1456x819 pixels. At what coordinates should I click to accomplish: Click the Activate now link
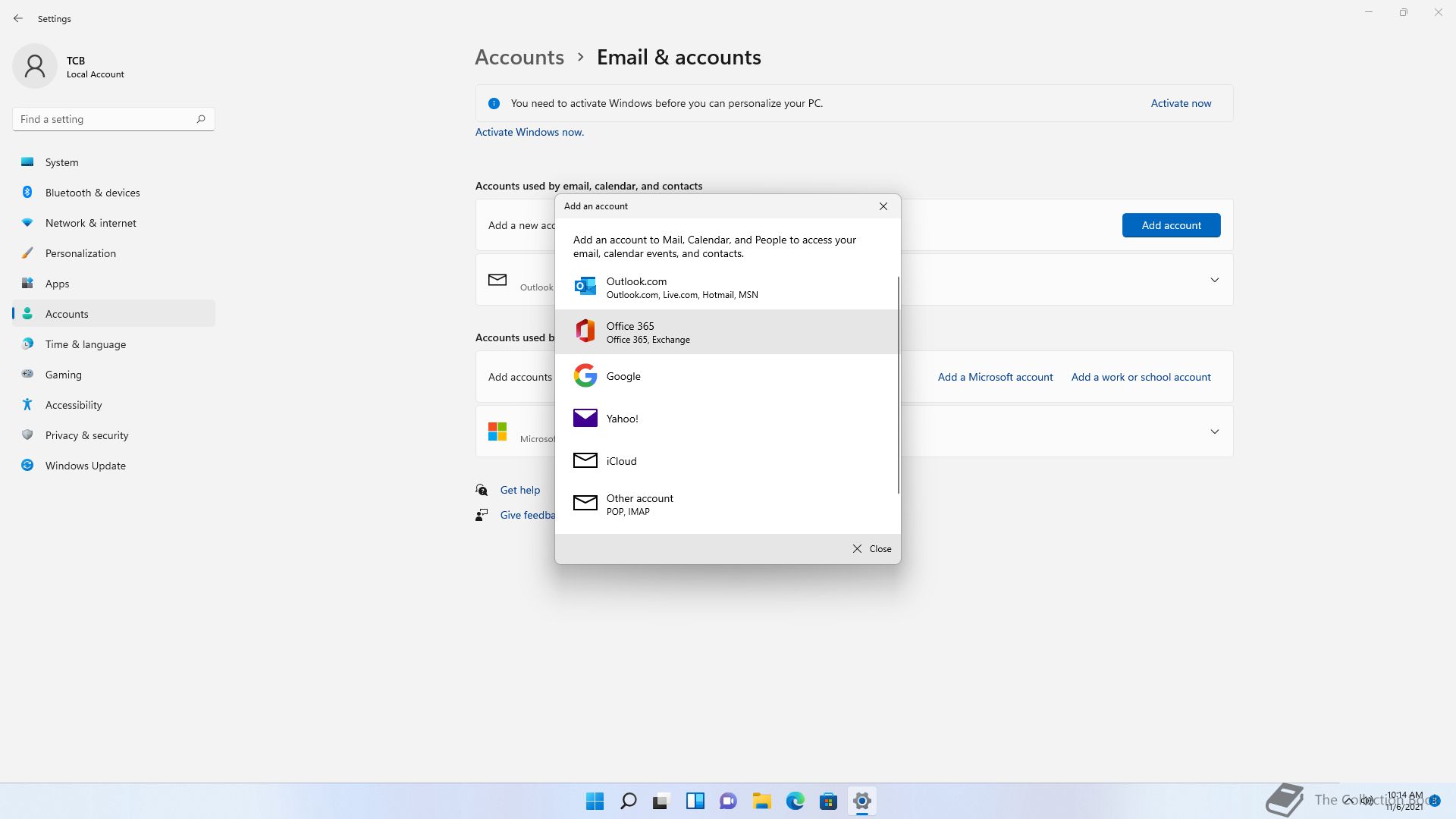(x=1181, y=103)
